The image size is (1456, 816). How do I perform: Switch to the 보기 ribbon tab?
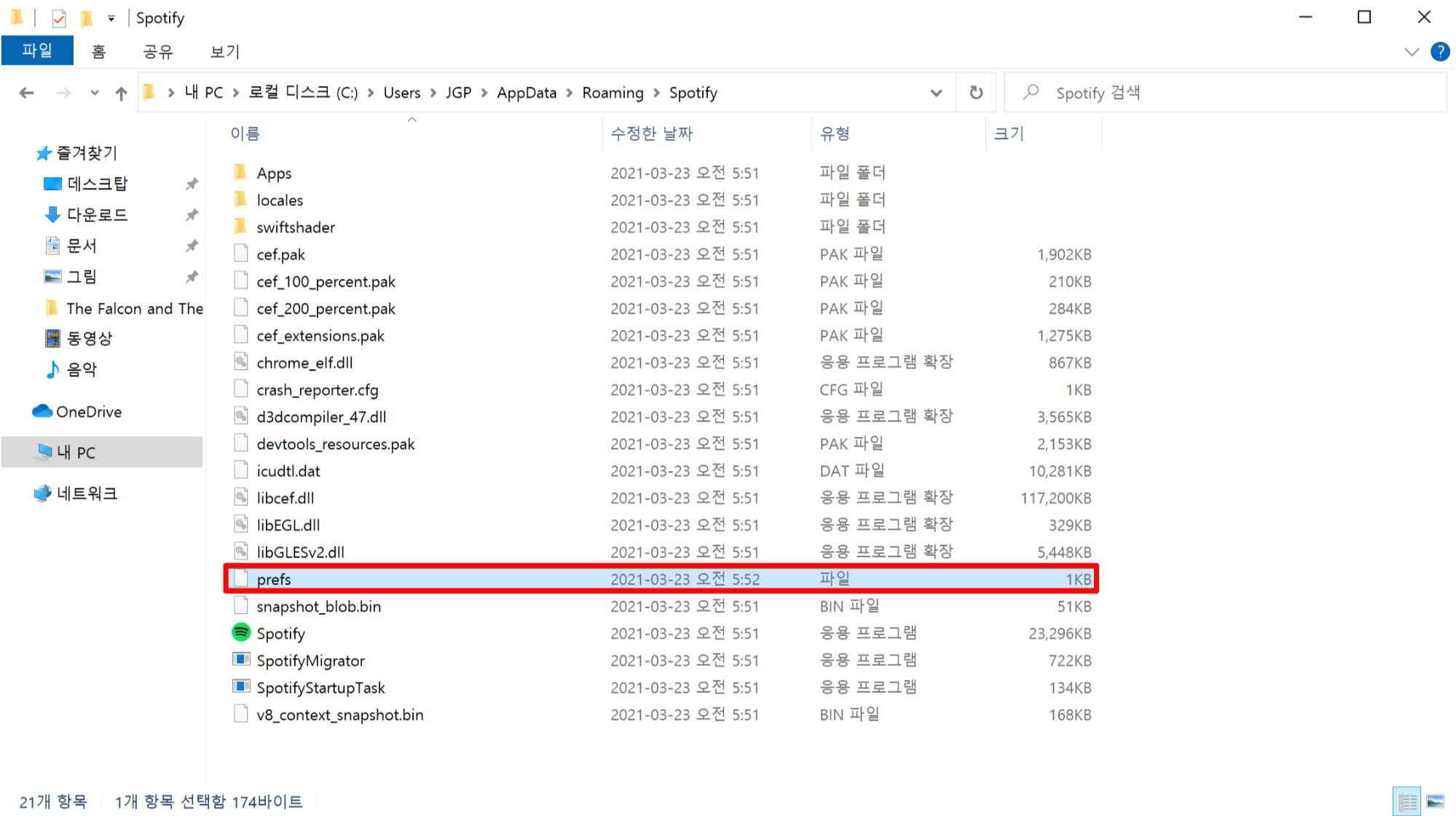pos(224,52)
